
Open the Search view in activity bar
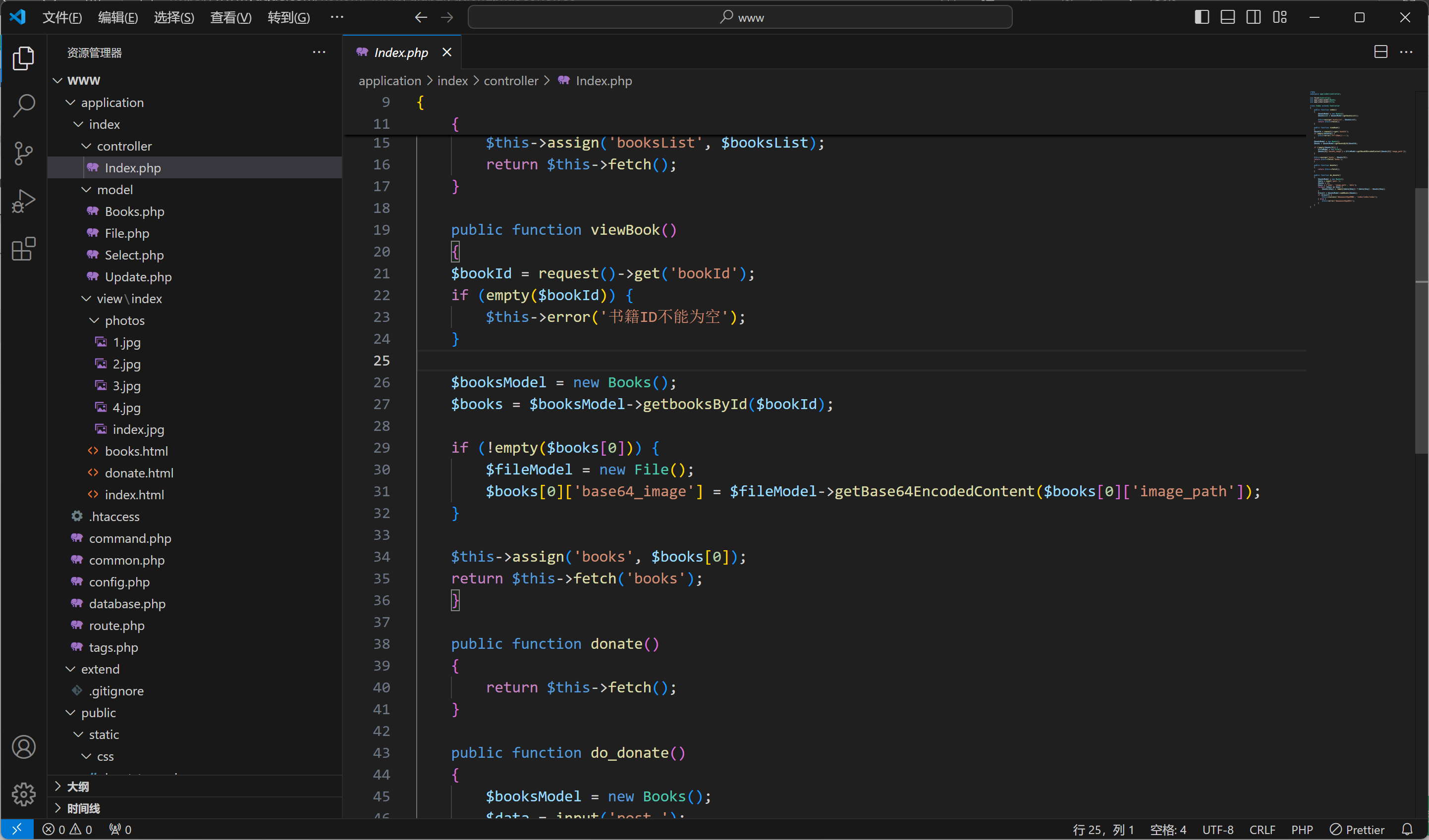coord(23,105)
